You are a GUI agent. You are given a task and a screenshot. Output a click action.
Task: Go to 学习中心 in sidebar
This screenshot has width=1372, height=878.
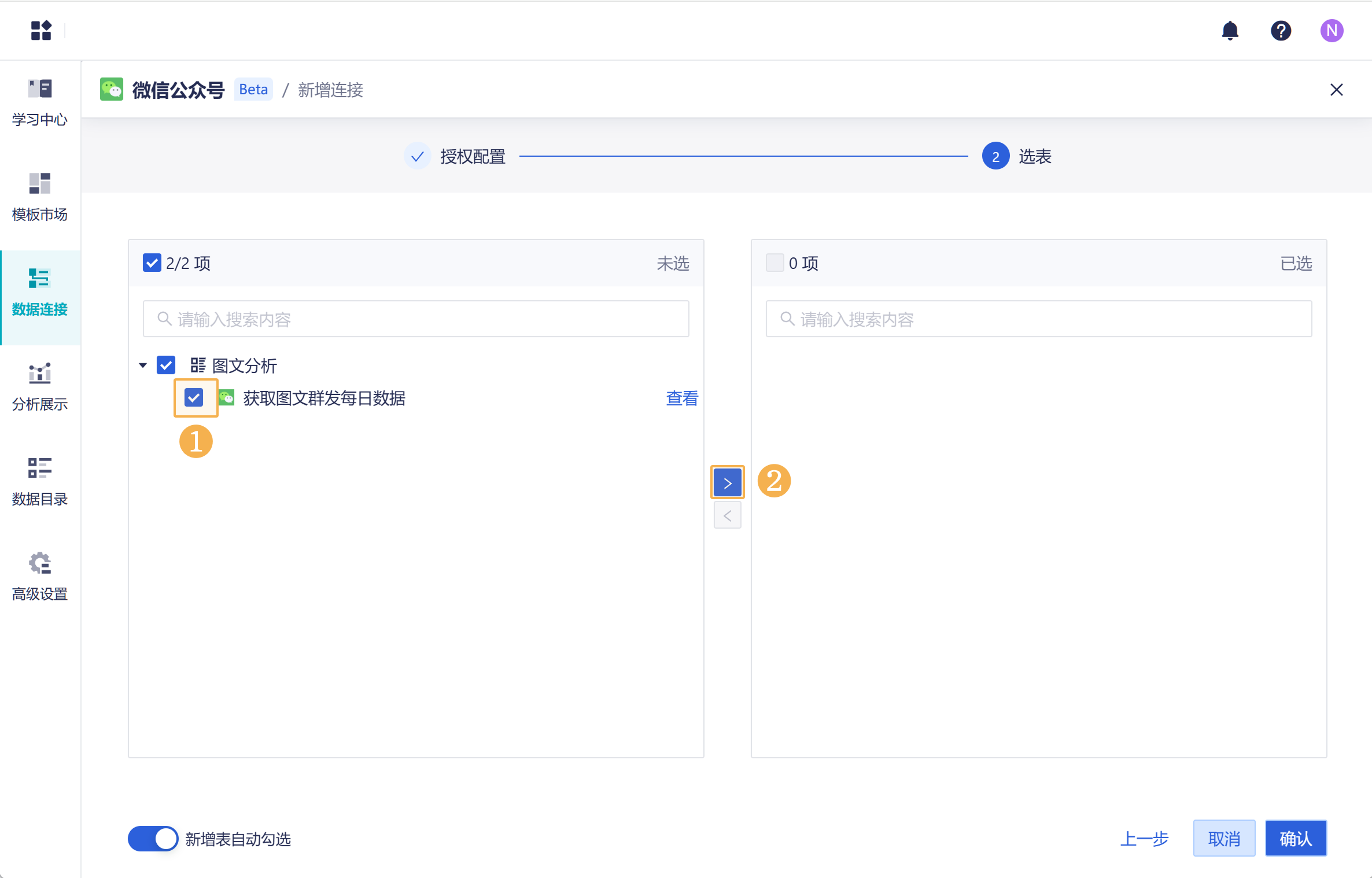tap(40, 102)
